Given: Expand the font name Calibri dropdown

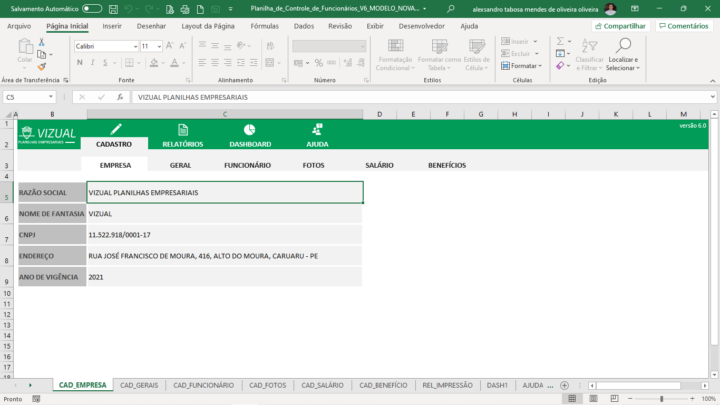Looking at the screenshot, I should click(x=135, y=46).
